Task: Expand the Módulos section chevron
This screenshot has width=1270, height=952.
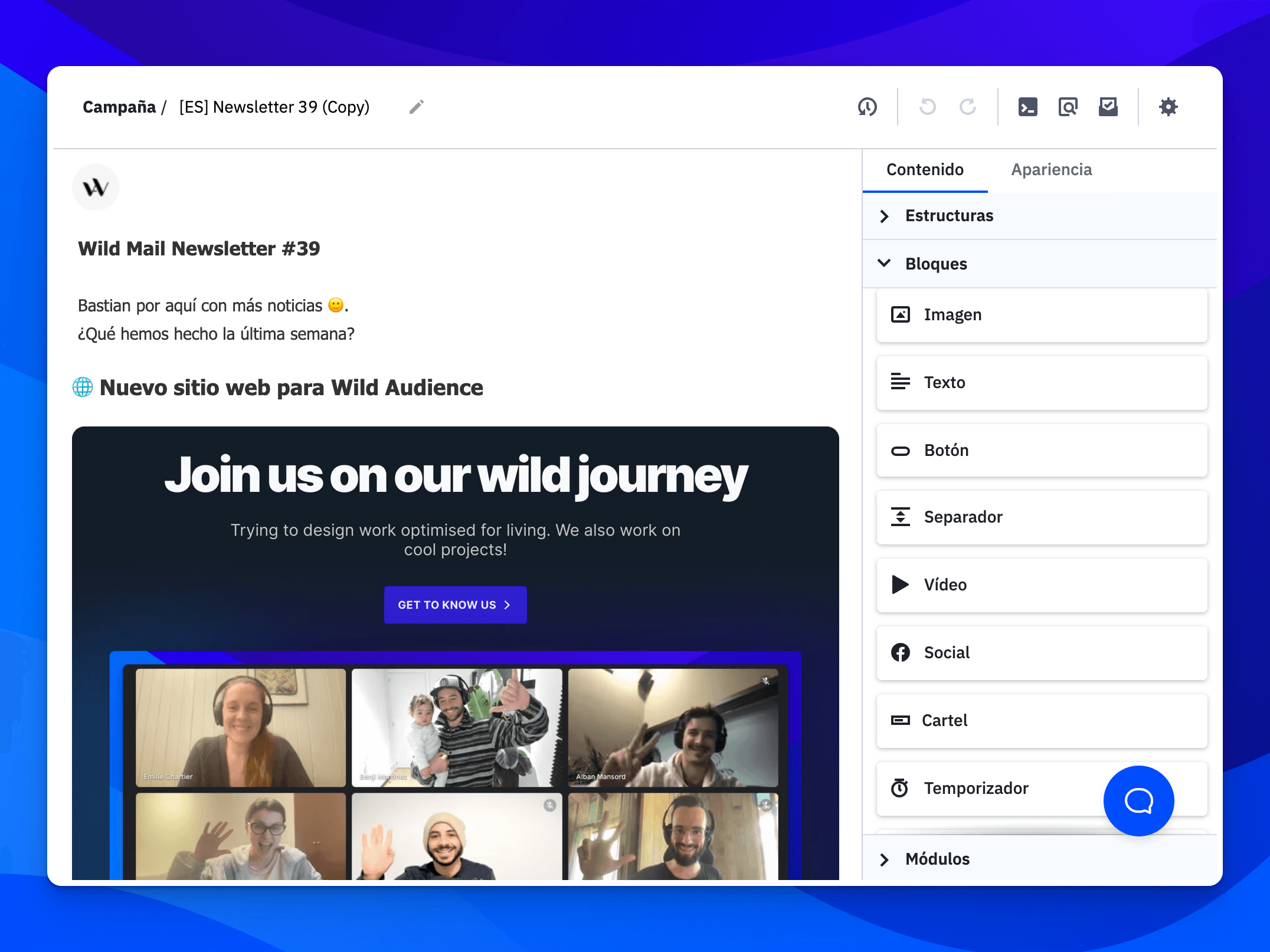Action: pyautogui.click(x=884, y=860)
